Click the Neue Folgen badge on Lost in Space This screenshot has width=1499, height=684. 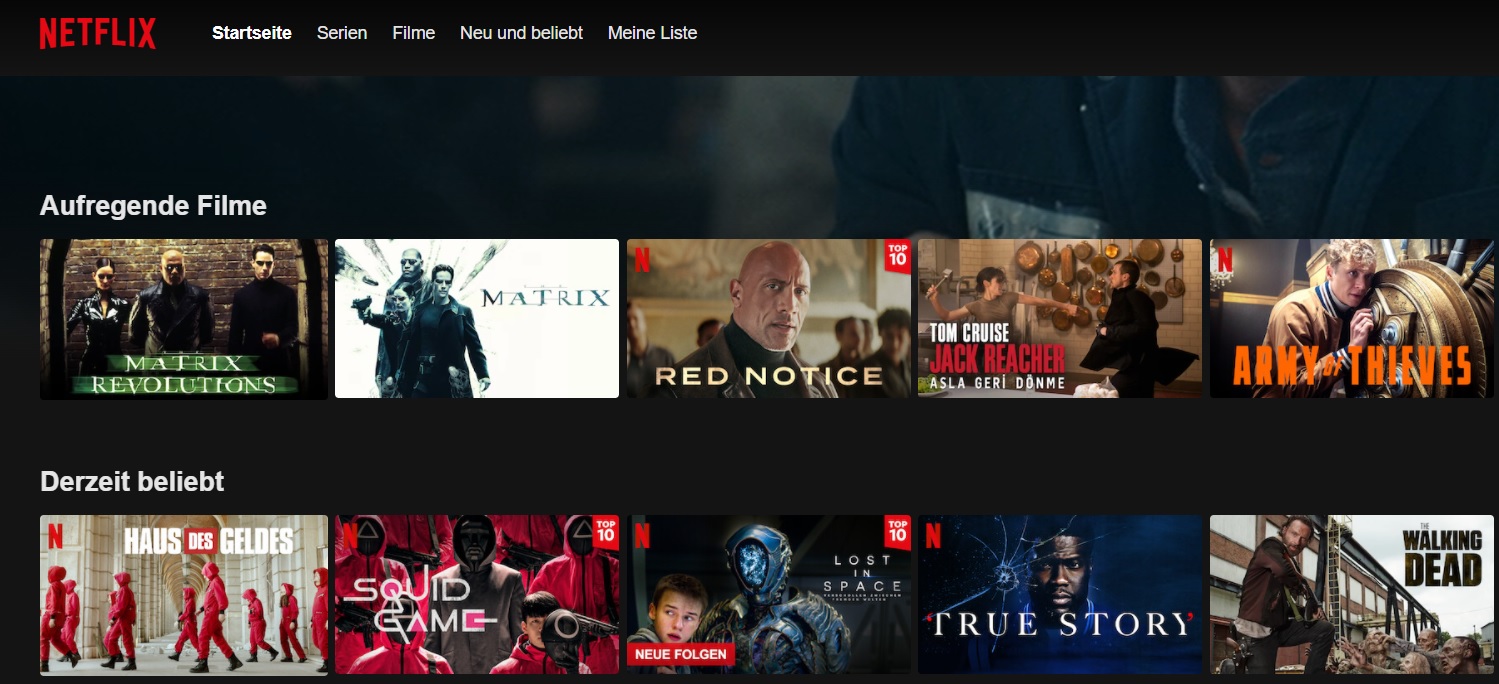point(681,654)
